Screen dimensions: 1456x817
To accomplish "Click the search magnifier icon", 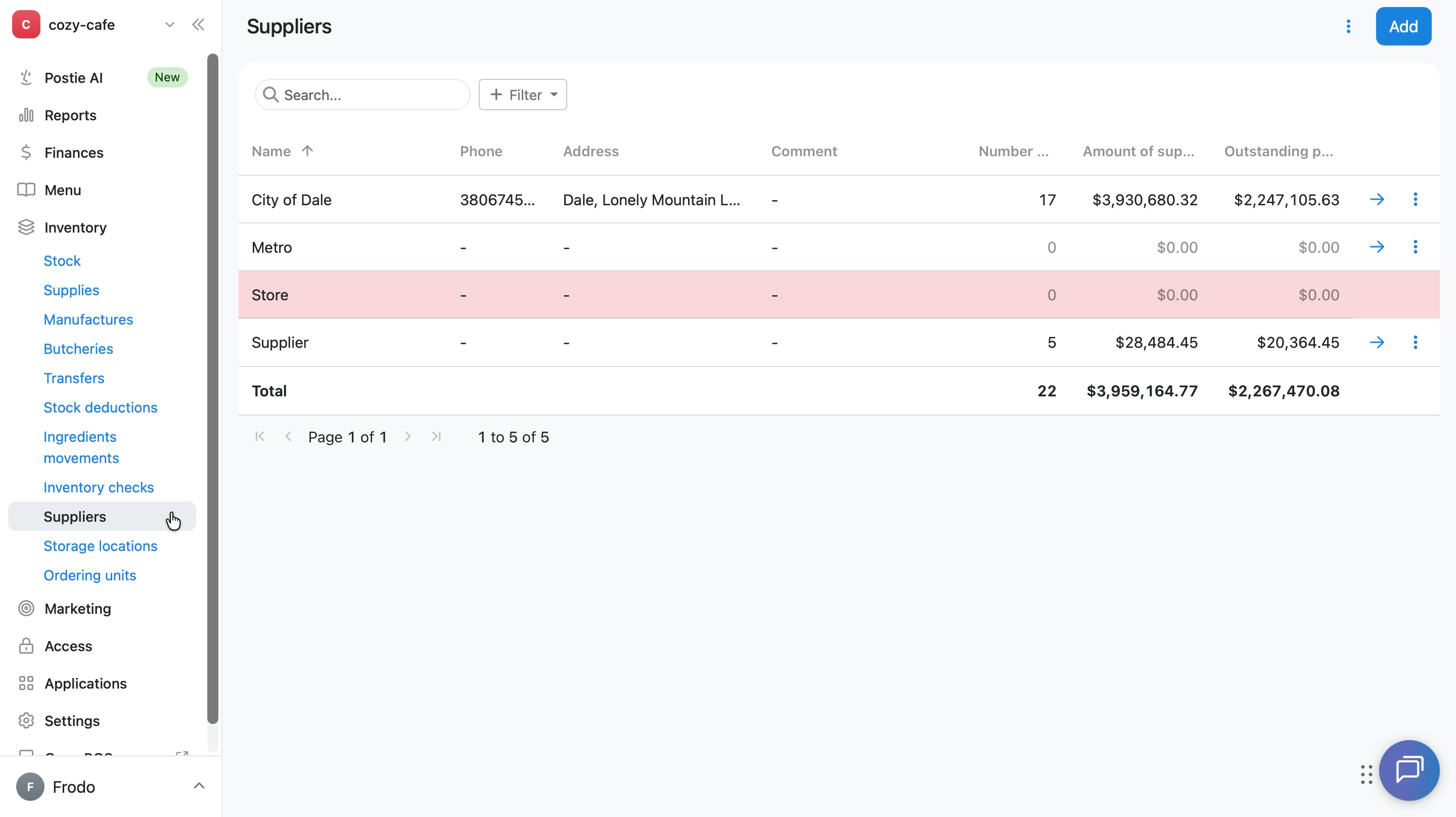I will point(271,95).
